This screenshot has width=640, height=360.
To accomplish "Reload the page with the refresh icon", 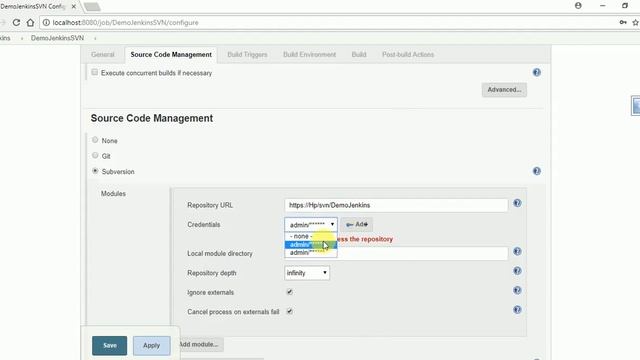I will [x=16, y=22].
